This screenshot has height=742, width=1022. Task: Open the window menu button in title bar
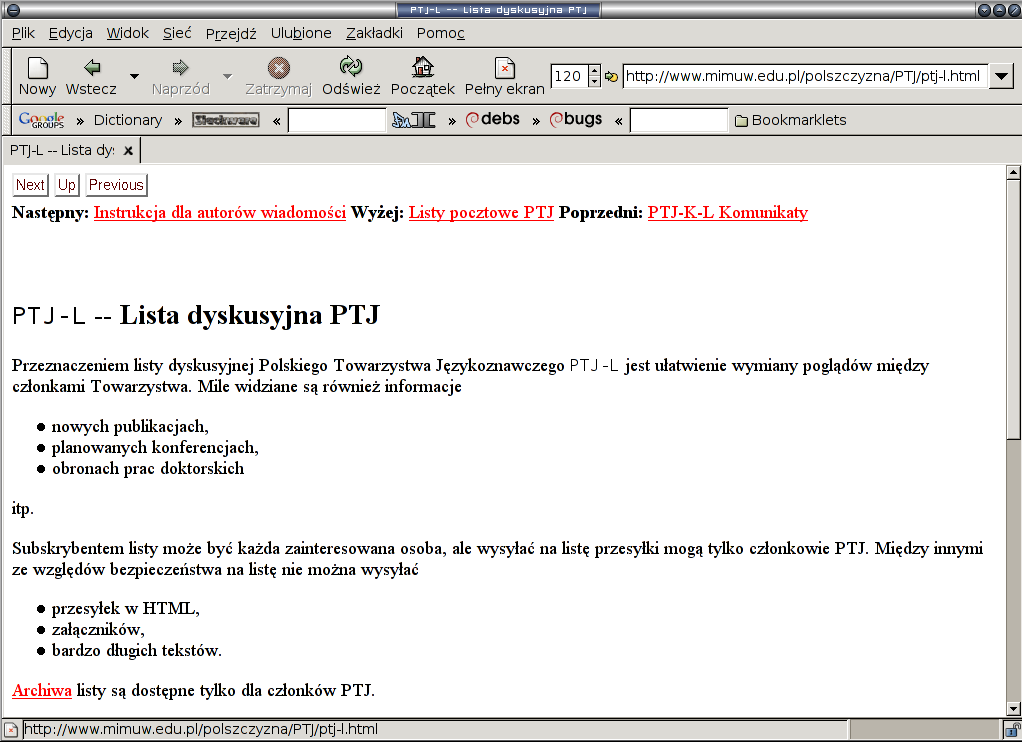pos(12,10)
